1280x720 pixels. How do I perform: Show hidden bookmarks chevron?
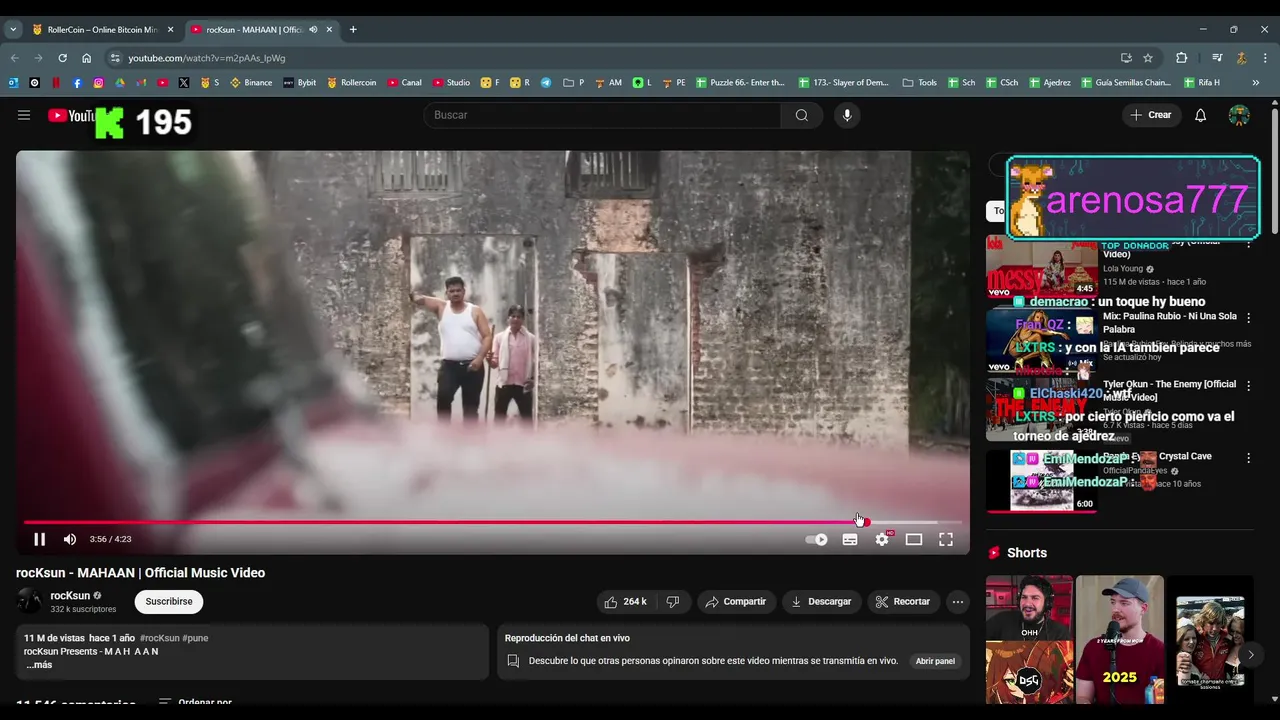(x=1255, y=83)
